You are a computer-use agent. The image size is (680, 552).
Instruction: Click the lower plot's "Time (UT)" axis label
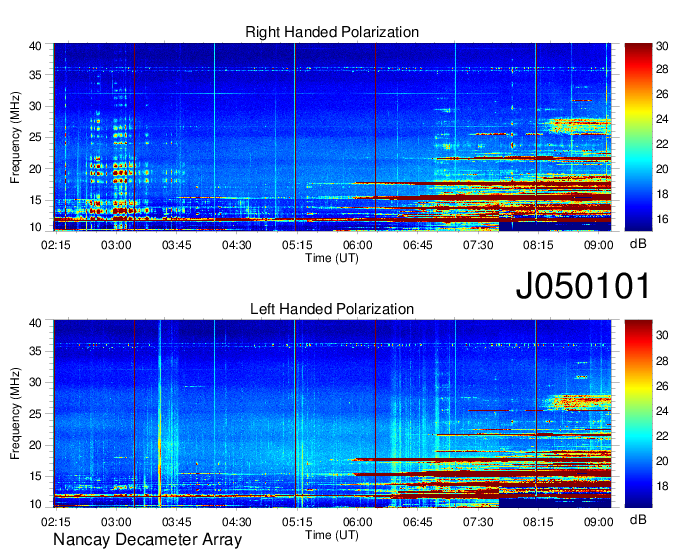[332, 535]
